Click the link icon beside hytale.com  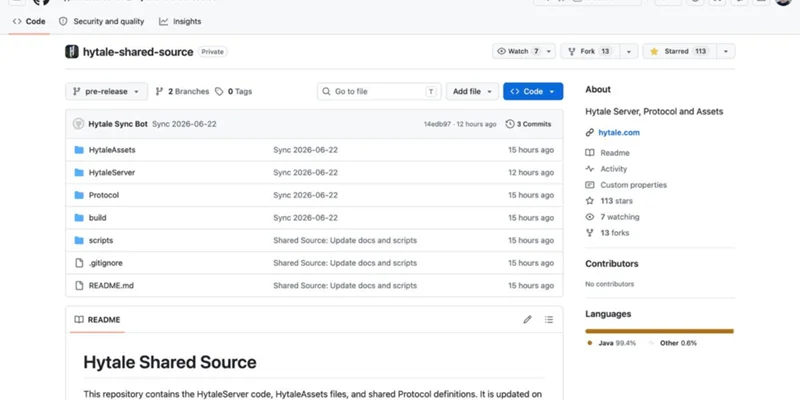(x=590, y=133)
